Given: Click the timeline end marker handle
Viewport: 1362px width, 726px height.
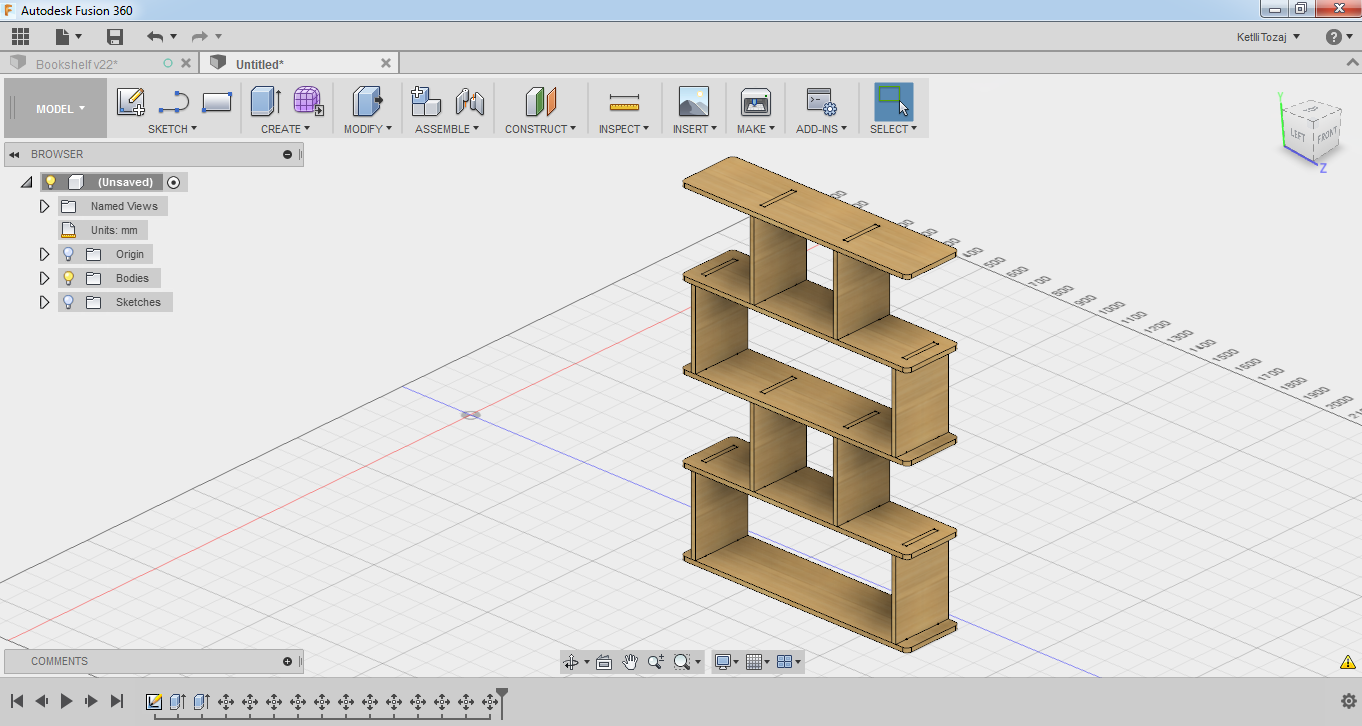Looking at the screenshot, I should (x=502, y=695).
